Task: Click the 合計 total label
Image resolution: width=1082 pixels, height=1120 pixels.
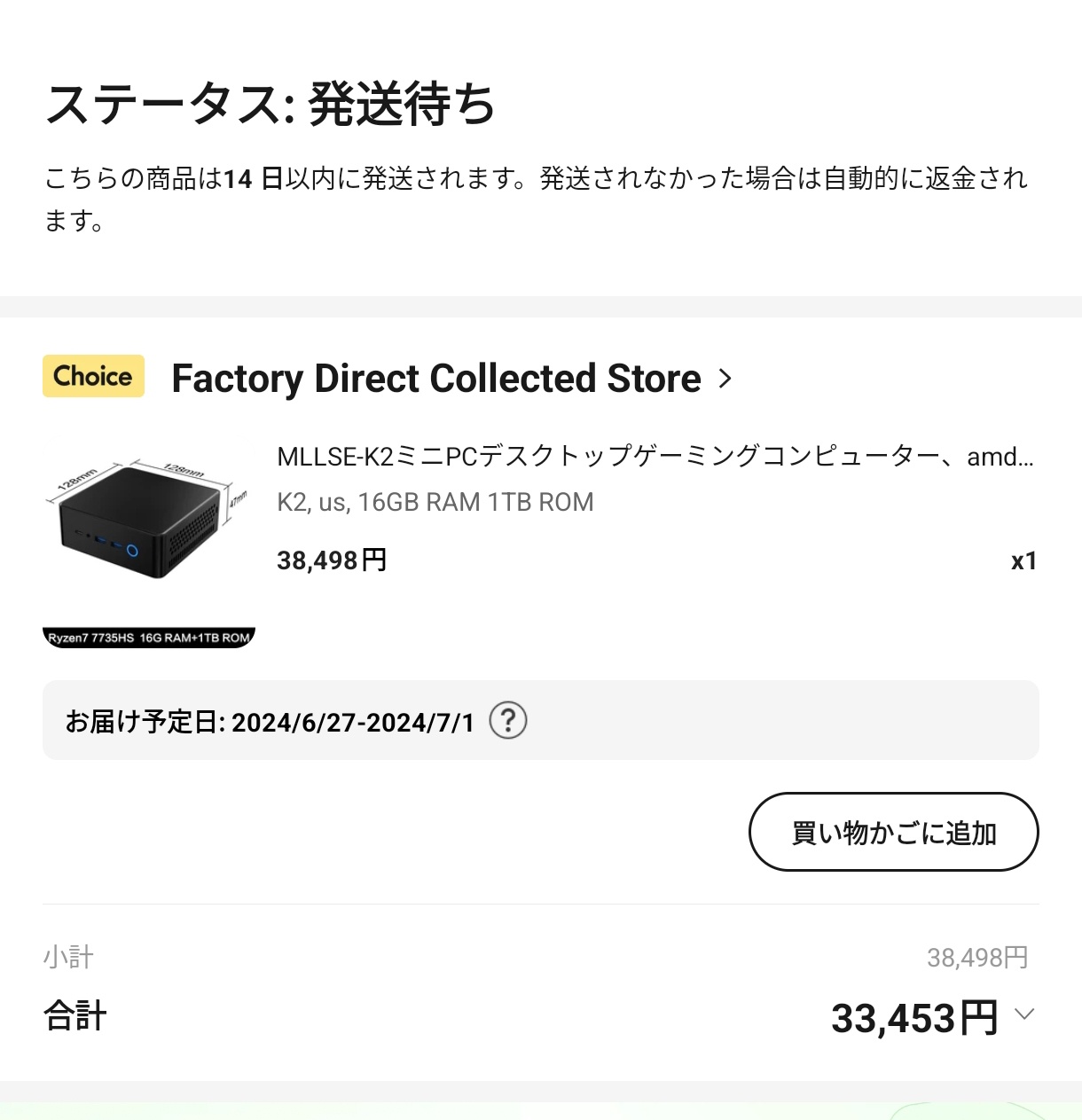Action: pyautogui.click(x=75, y=1016)
